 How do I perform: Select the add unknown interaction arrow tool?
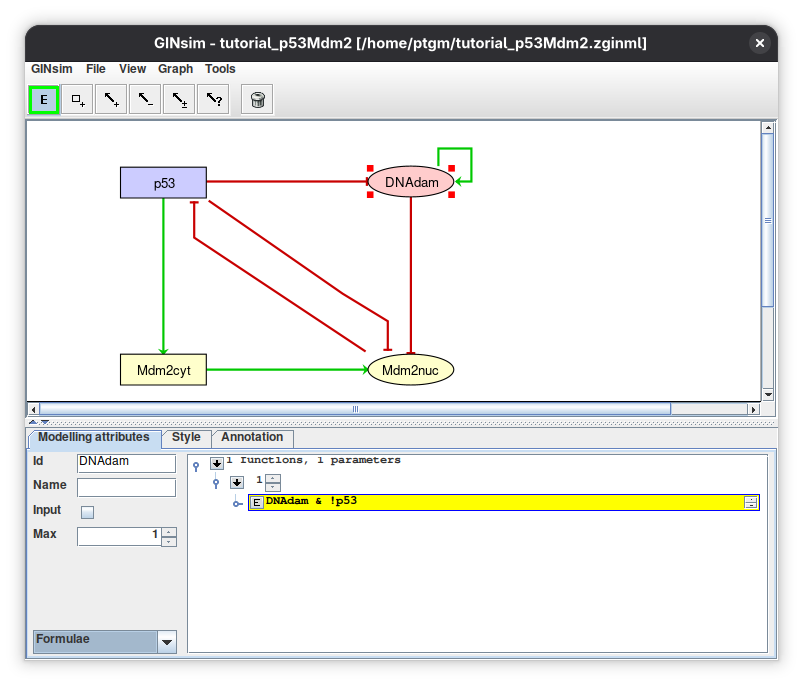click(x=213, y=100)
